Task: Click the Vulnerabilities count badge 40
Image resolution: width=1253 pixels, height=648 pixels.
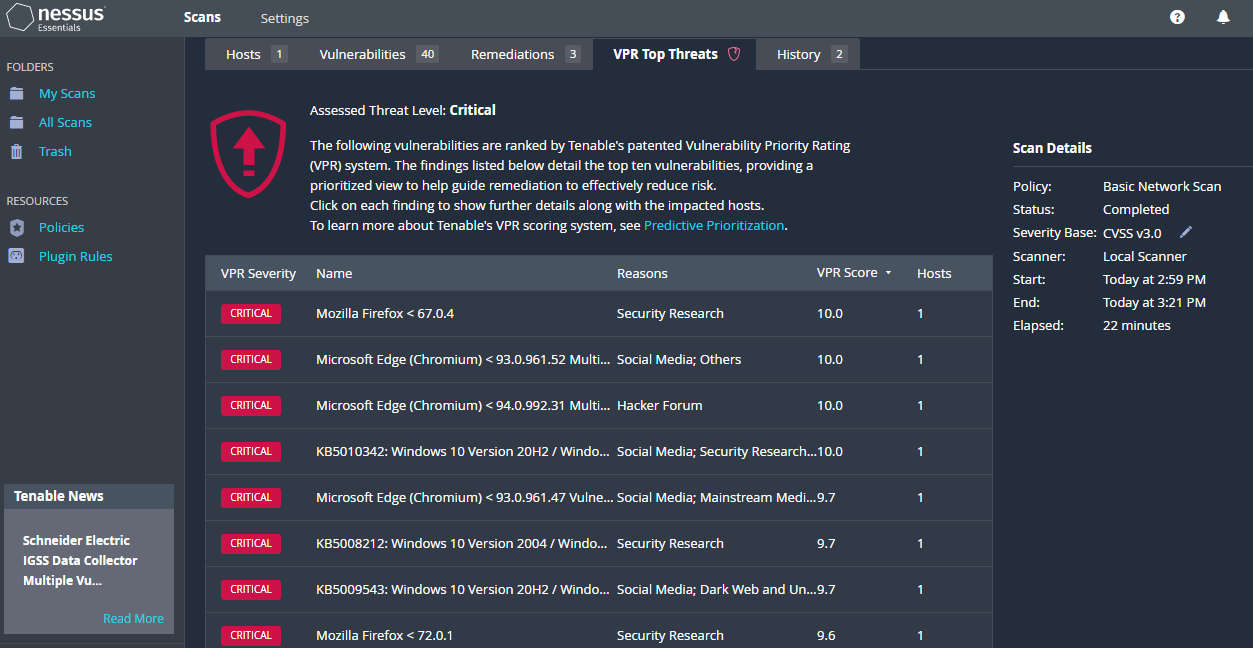Action: (427, 54)
